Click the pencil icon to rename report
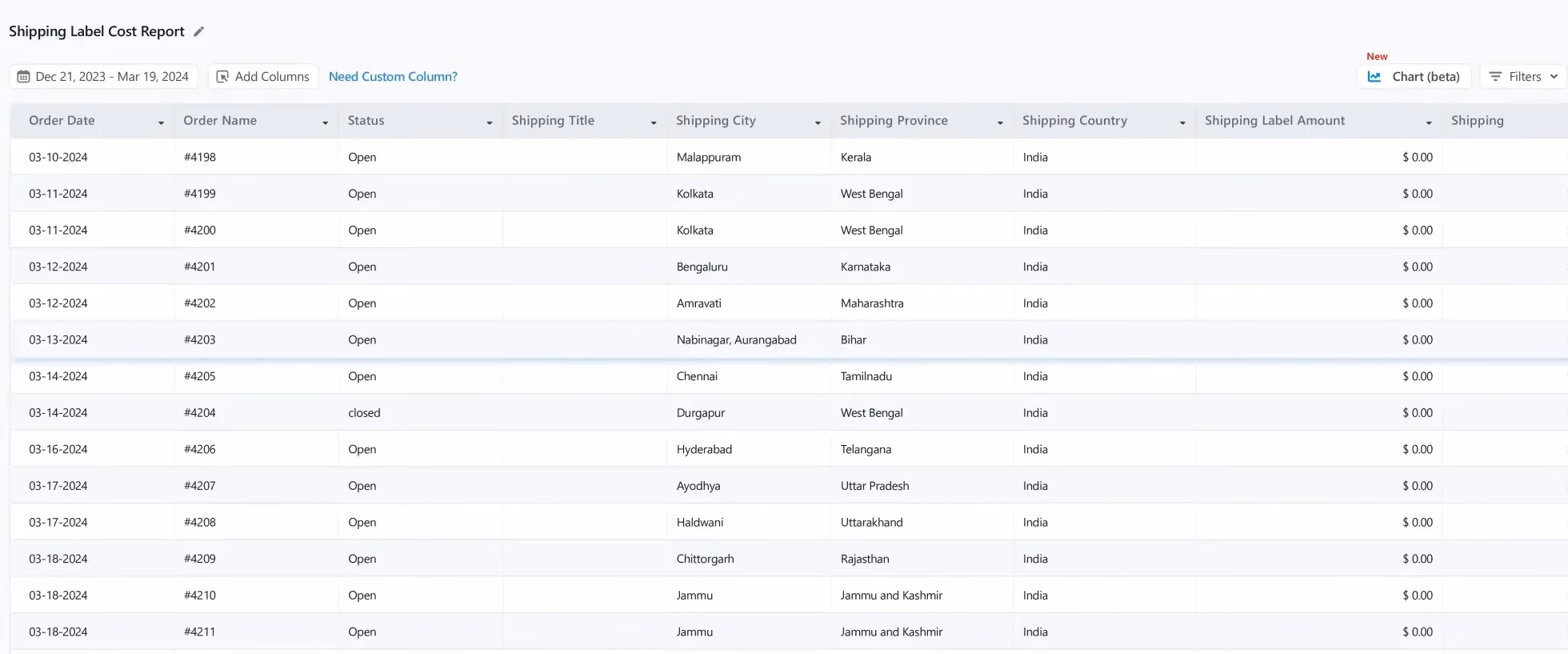Viewport: 1568px width, 654px height. (199, 32)
